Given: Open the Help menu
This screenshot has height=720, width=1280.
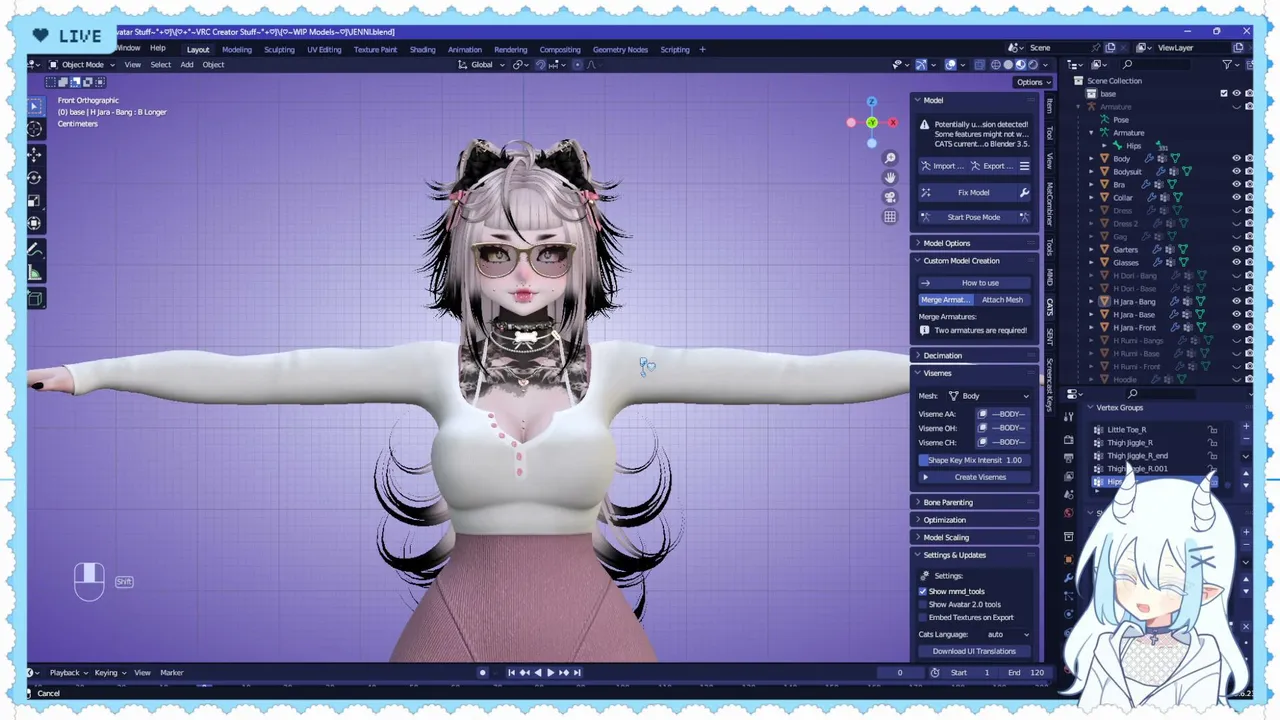Looking at the screenshot, I should tap(158, 48).
